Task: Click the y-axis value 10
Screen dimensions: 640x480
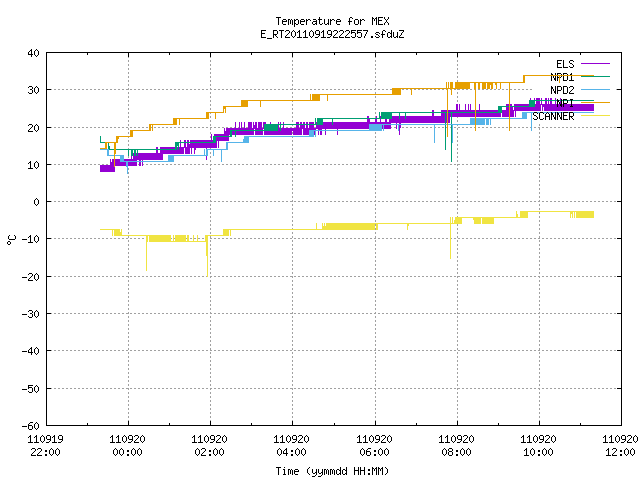Action: (x=33, y=165)
